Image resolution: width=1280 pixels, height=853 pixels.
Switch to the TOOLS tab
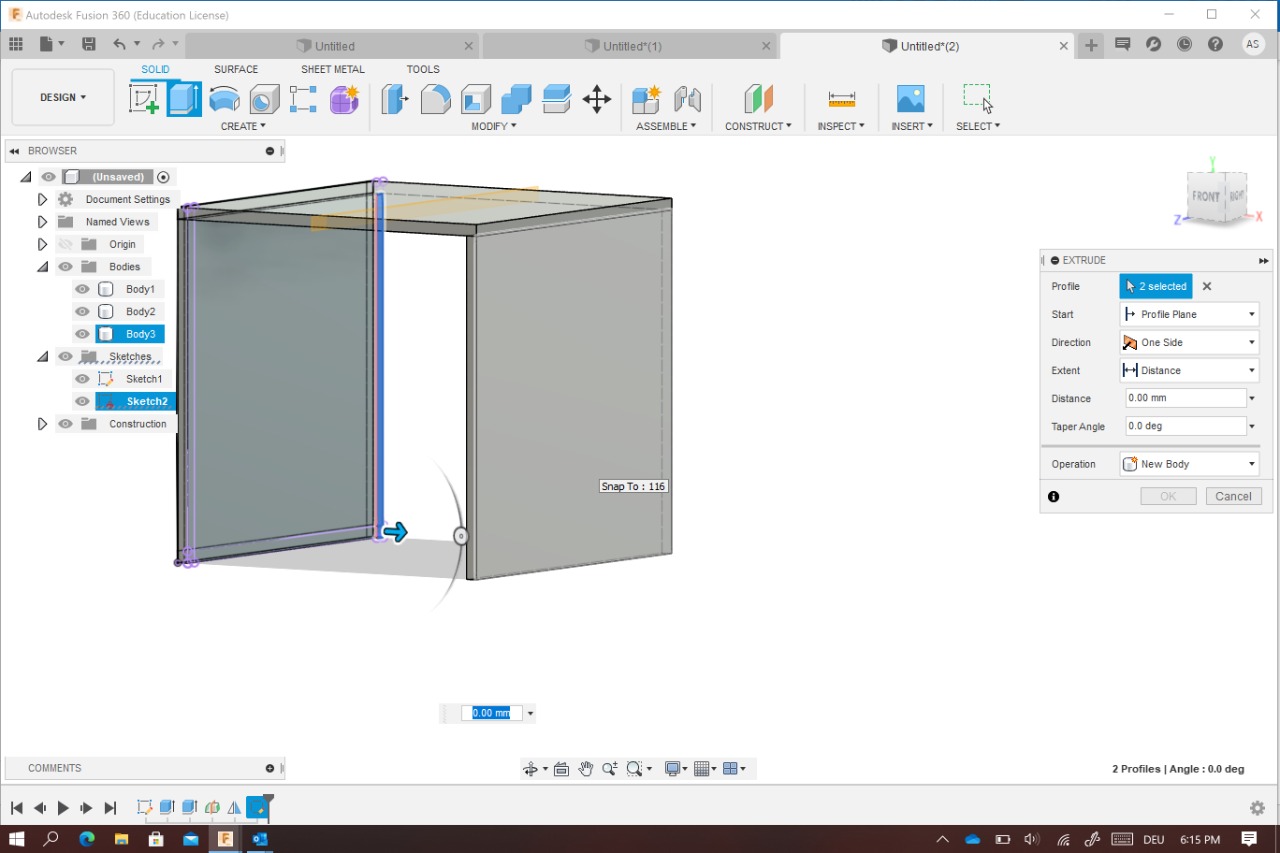pyautogui.click(x=423, y=69)
